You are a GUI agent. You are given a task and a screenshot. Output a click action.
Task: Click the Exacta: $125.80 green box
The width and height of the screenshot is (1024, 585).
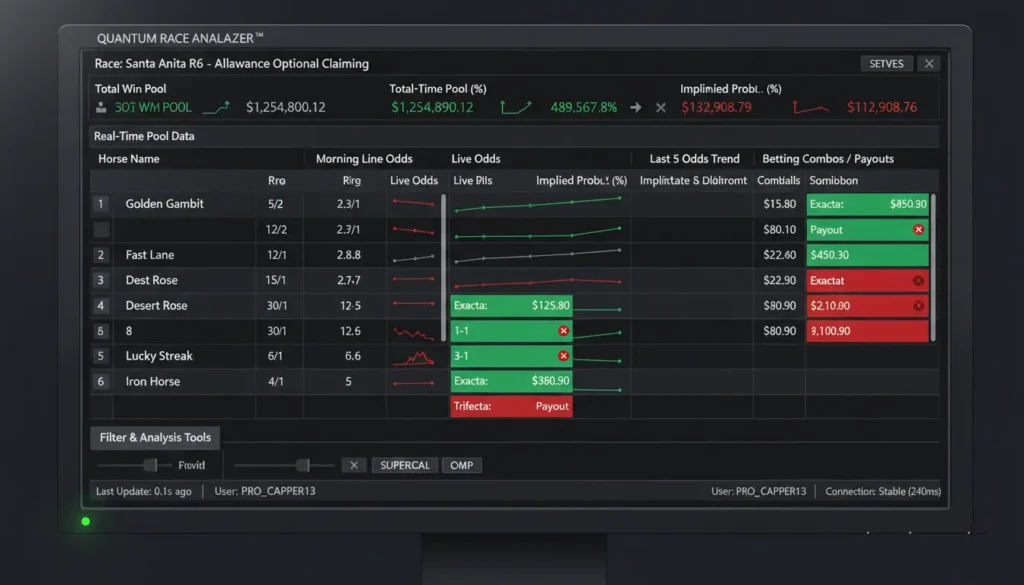coord(511,306)
